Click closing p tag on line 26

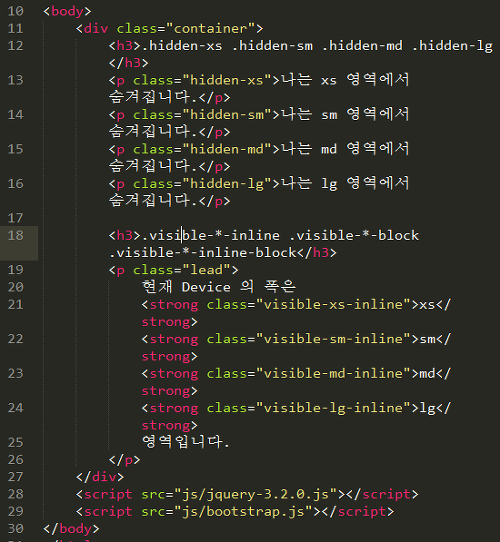124,460
